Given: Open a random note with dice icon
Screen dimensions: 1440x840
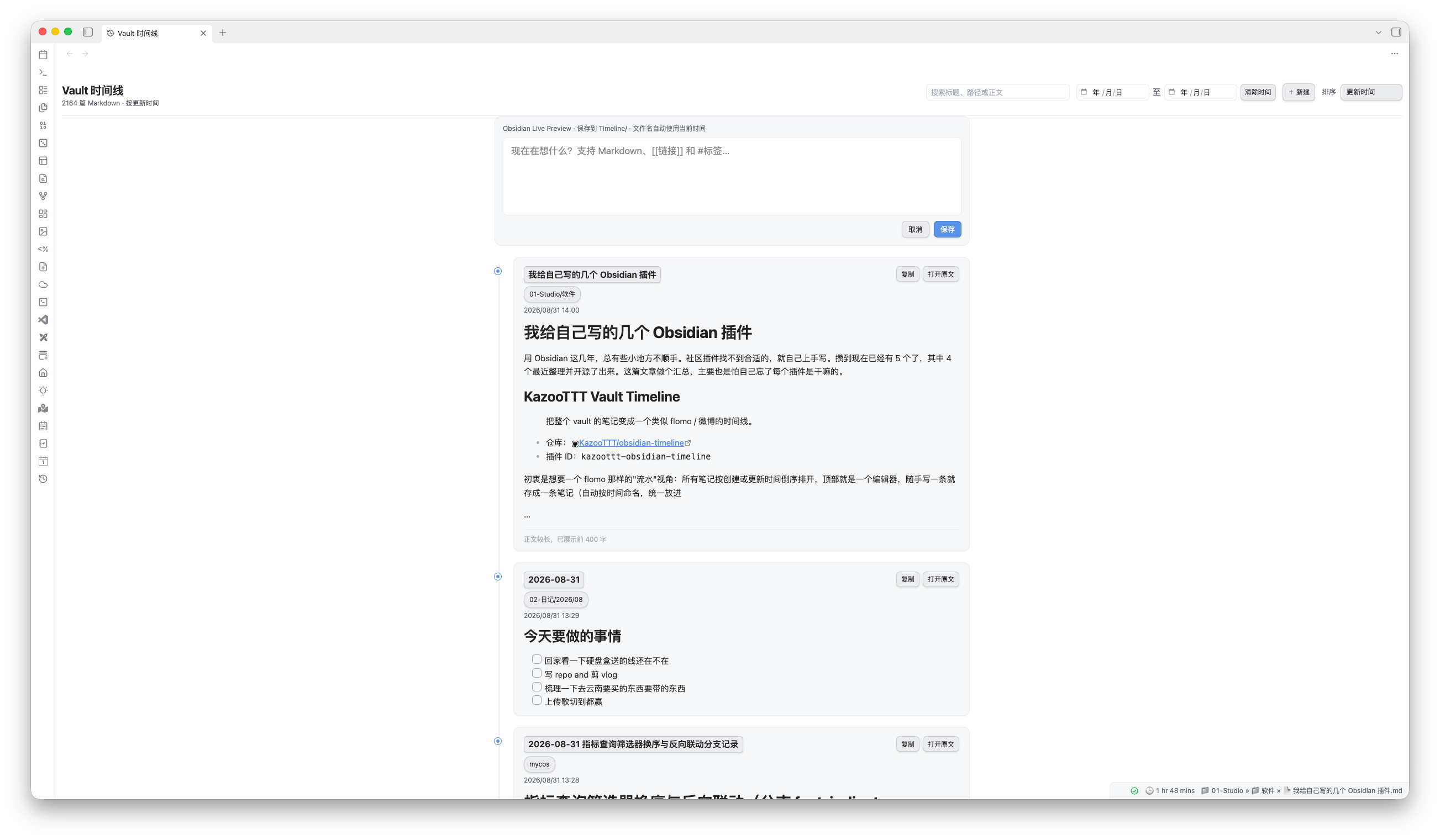Looking at the screenshot, I should (x=43, y=144).
